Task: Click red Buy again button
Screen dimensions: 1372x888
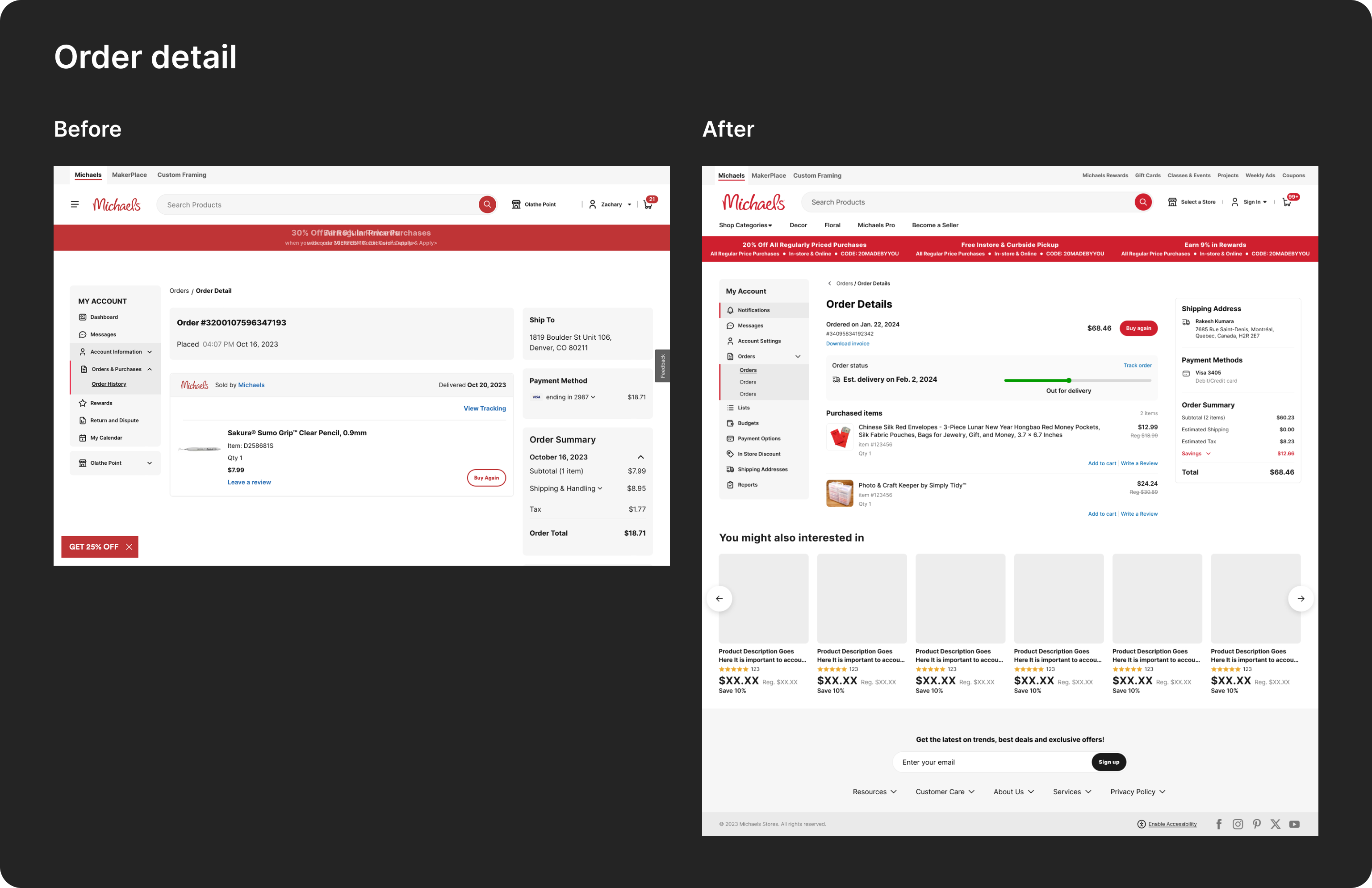Action: [x=1138, y=329]
